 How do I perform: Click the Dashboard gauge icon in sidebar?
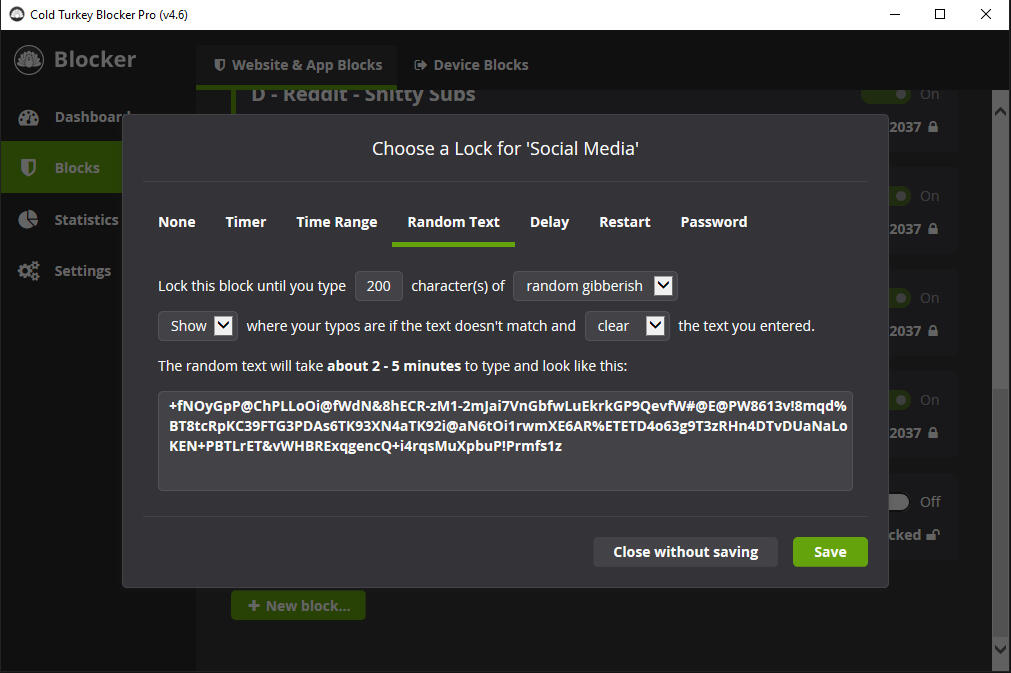[x=28, y=117]
